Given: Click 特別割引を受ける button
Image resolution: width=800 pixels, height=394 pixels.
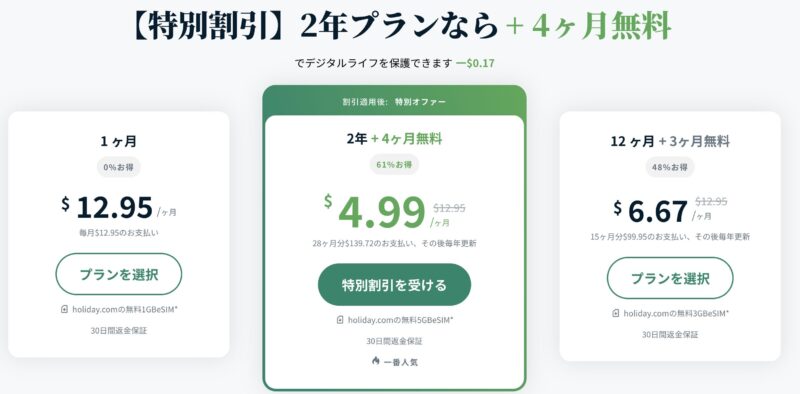Looking at the screenshot, I should [x=394, y=285].
